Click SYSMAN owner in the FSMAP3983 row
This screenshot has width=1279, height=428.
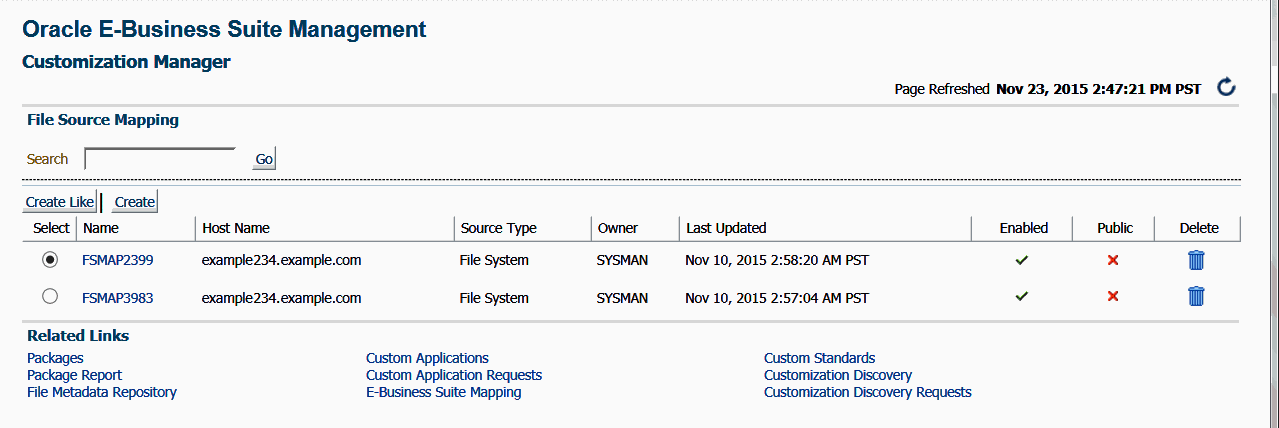tap(622, 297)
